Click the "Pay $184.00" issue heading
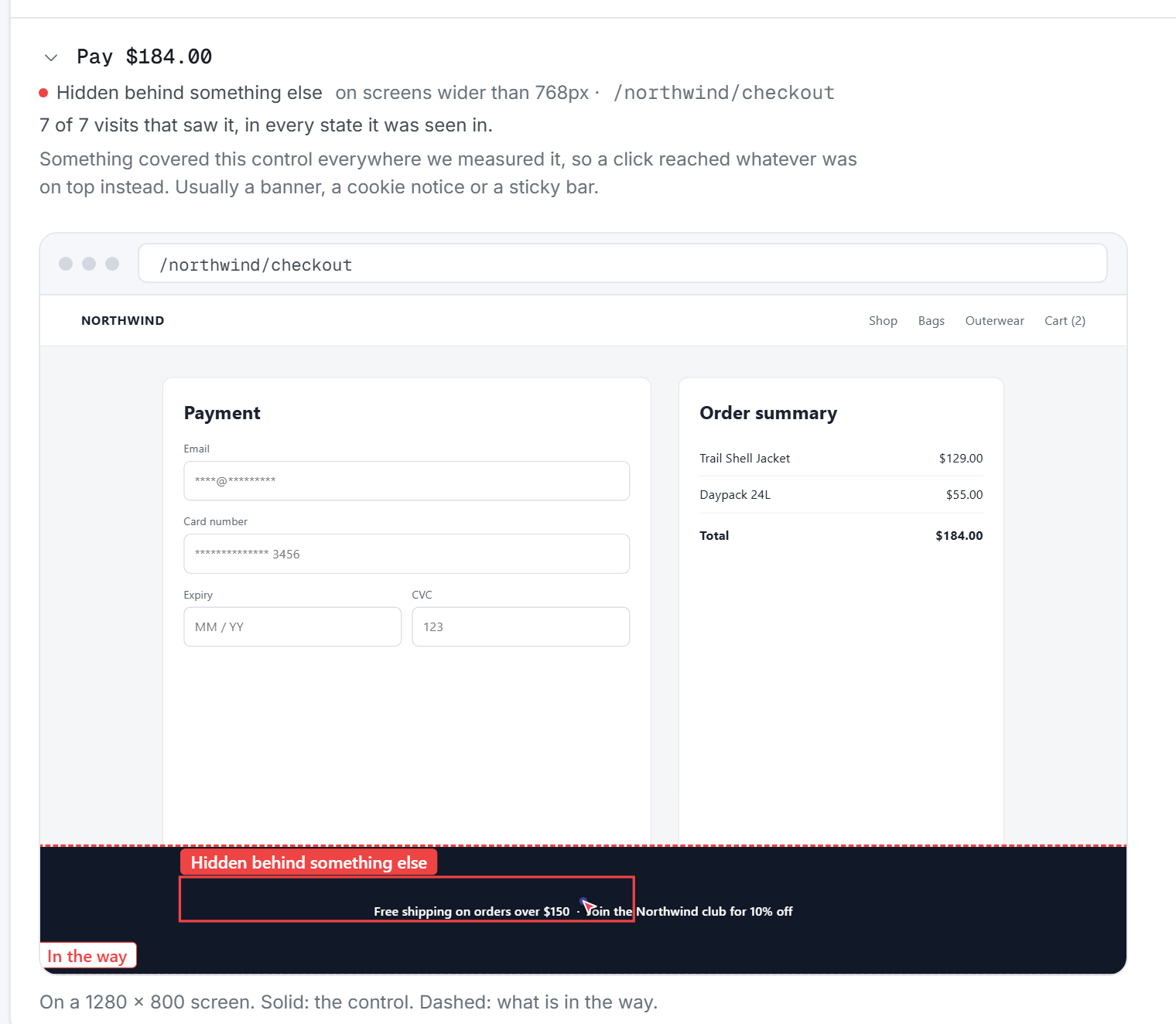Screen dimensions: 1176x1024 pos(144,56)
